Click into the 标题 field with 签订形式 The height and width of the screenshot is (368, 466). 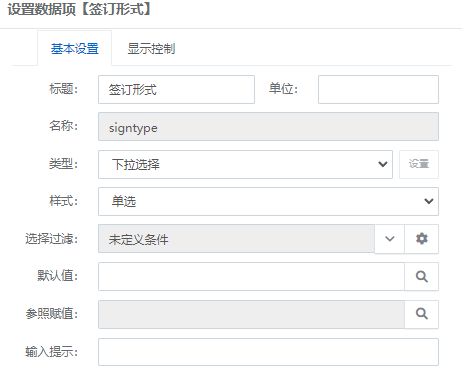[176, 89]
